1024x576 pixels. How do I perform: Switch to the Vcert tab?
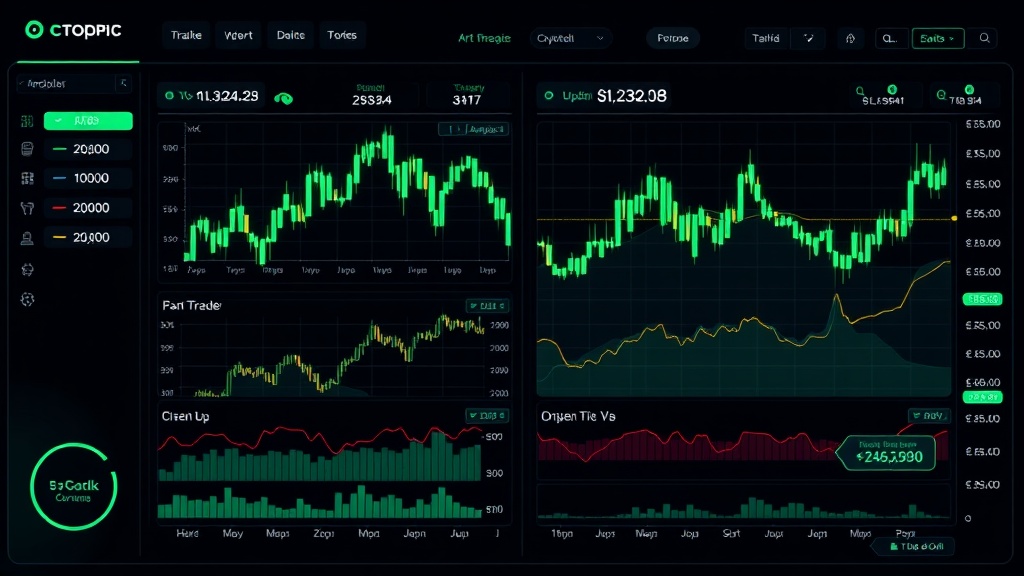tap(238, 35)
